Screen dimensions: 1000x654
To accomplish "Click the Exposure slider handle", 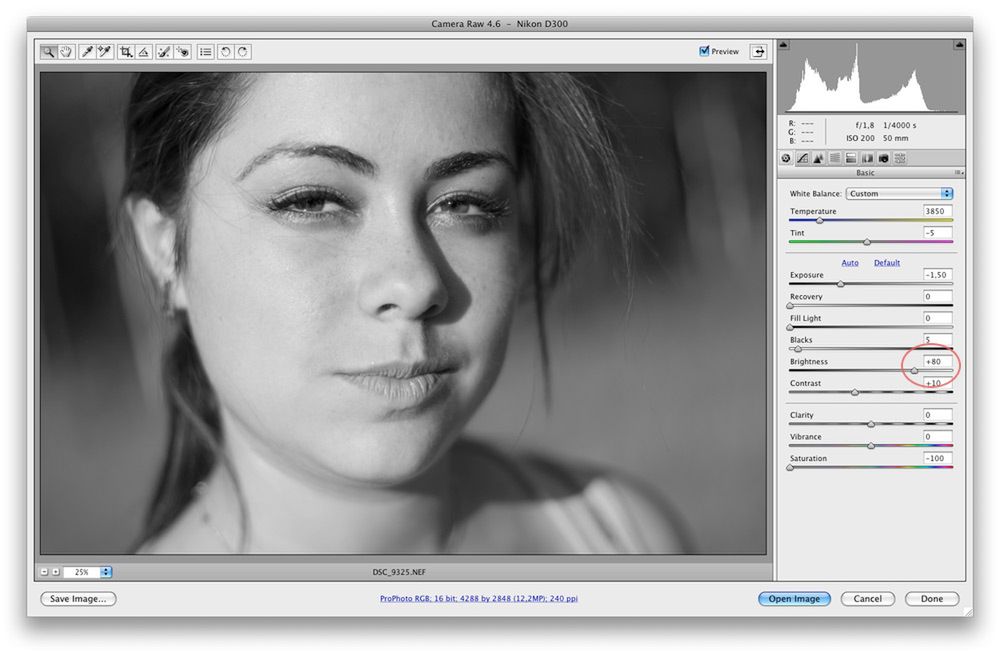I will point(841,285).
